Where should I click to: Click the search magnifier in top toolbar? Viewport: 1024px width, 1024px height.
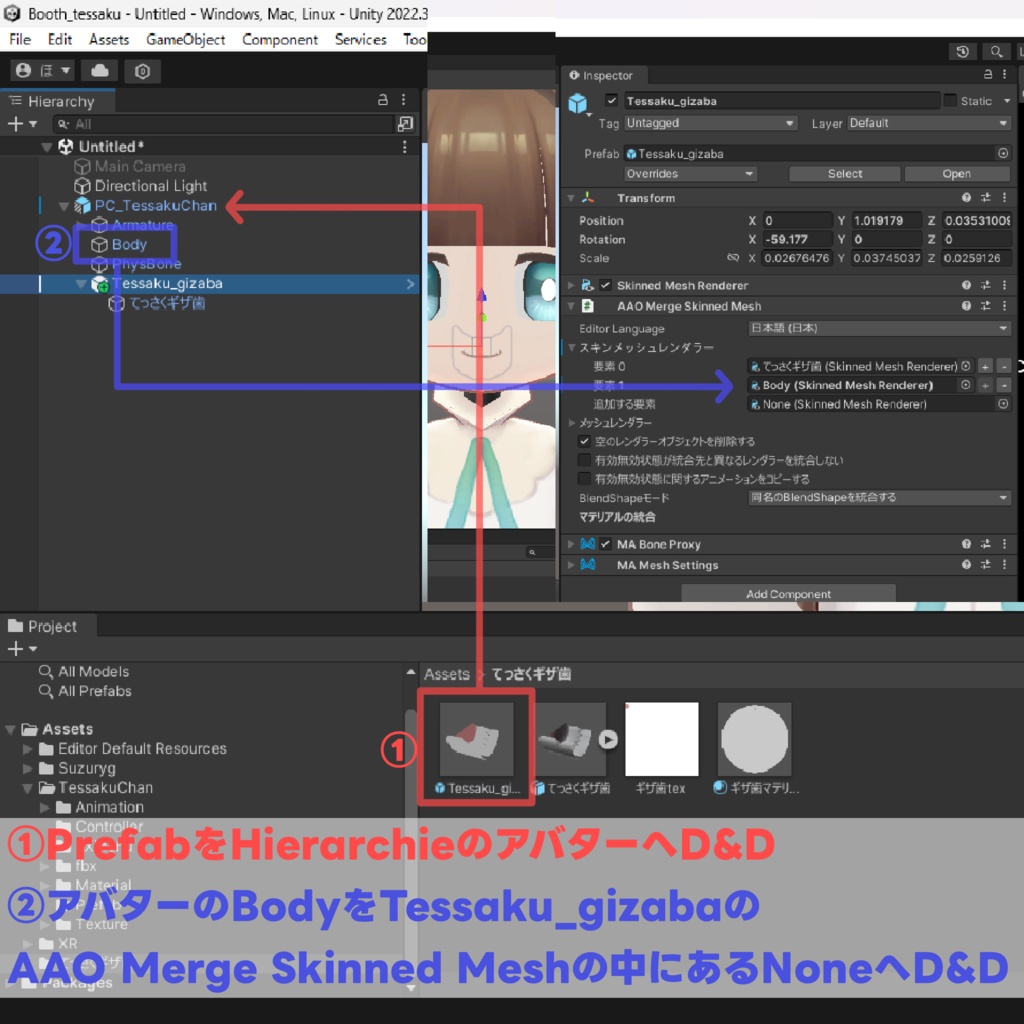pyautogui.click(x=996, y=52)
